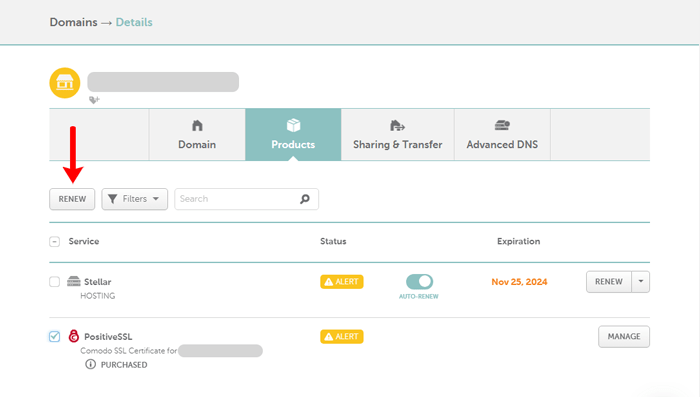Click the Stellar hosting server icon
Viewport: 700px width, 397px height.
(74, 281)
